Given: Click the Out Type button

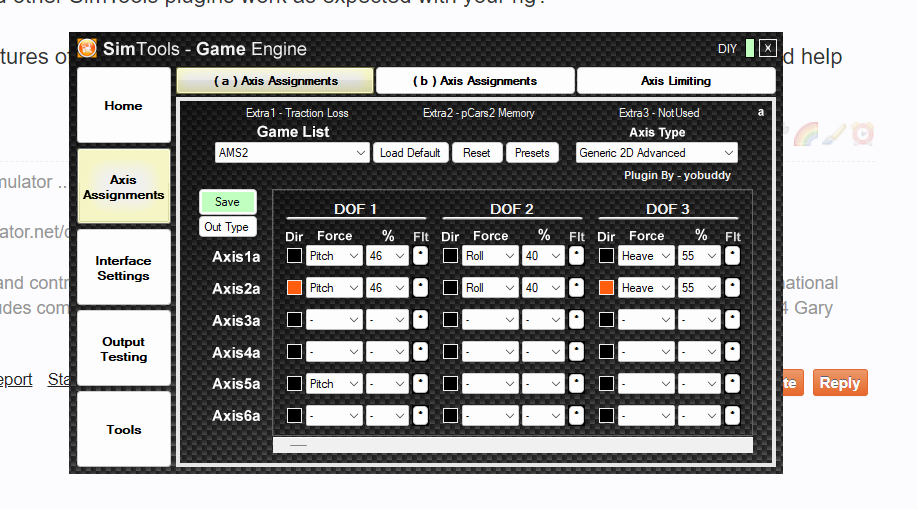Looking at the screenshot, I should click(x=227, y=227).
